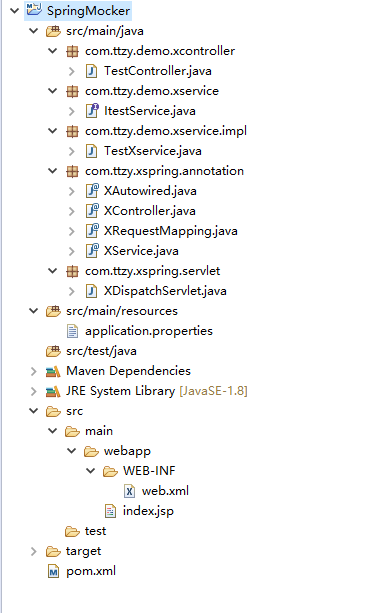Expand the XDispatchServlet.java node

click(72, 291)
